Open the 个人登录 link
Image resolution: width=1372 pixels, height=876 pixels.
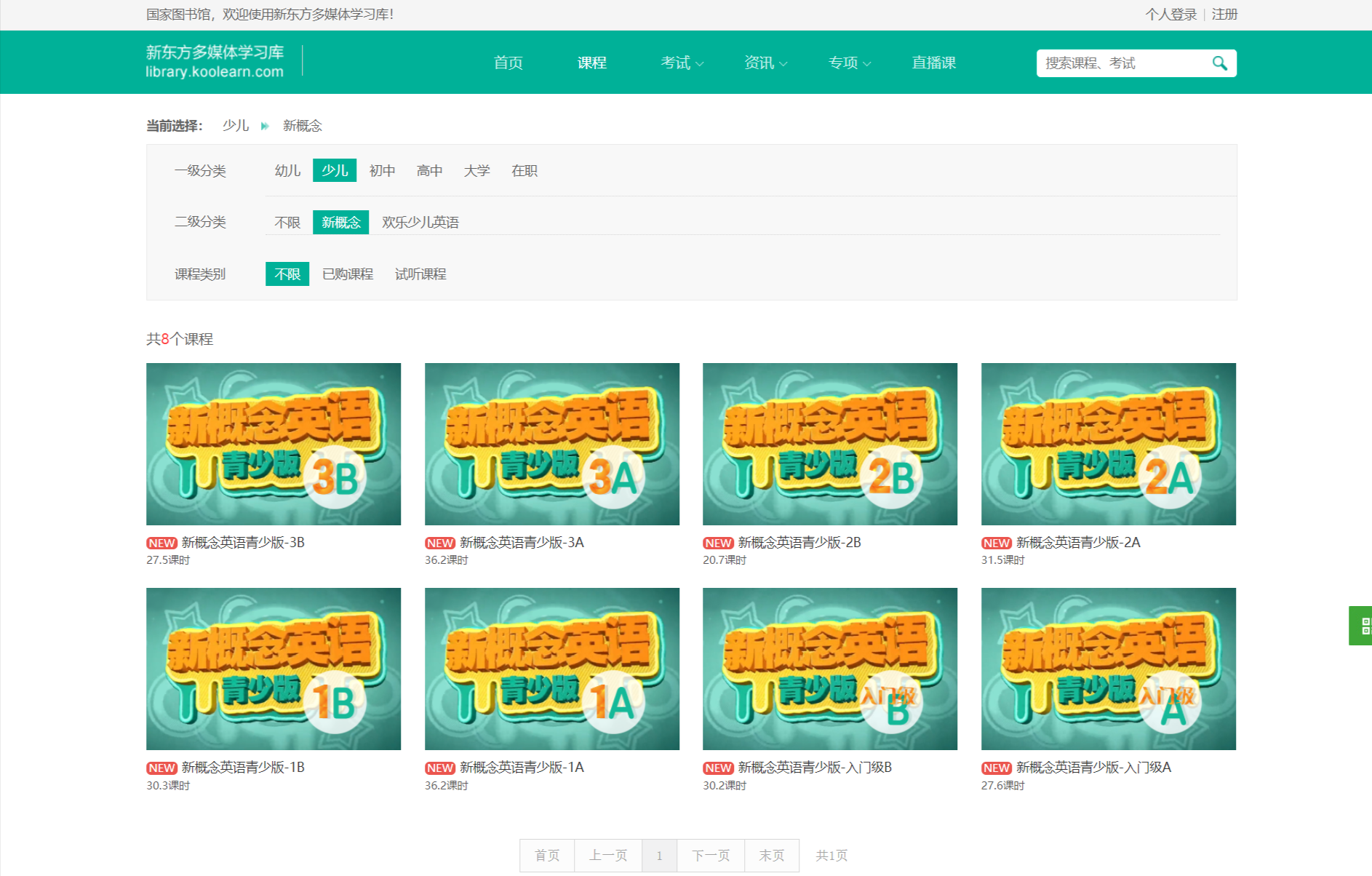point(1170,15)
